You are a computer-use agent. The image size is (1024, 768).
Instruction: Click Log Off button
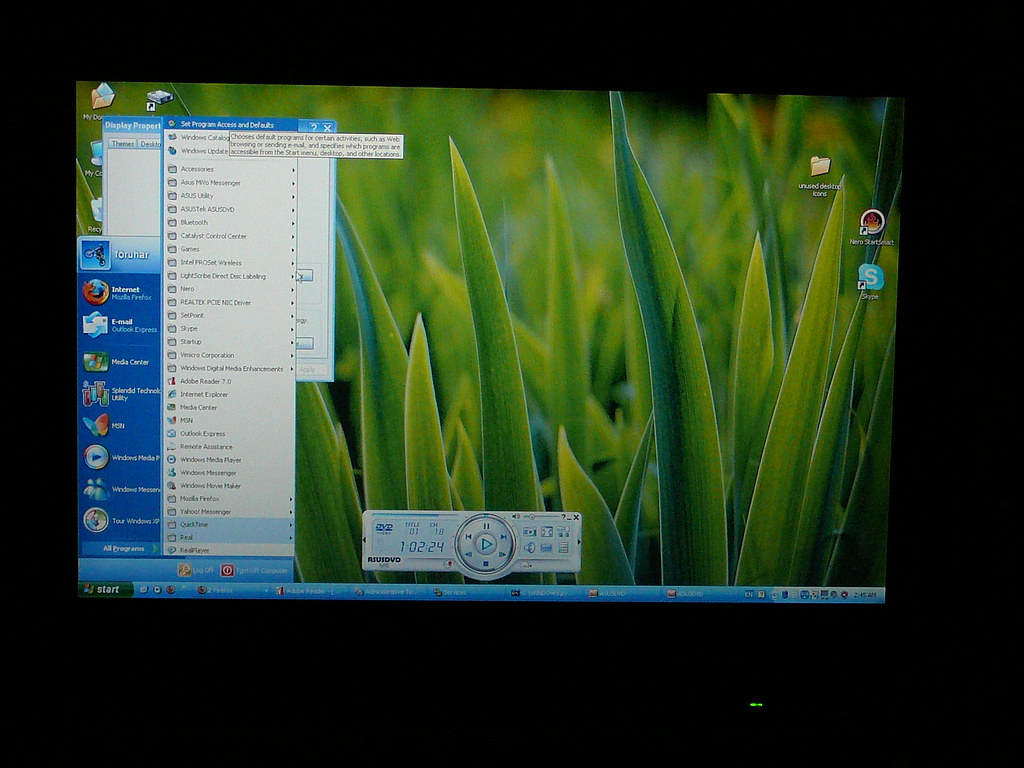tap(196, 570)
